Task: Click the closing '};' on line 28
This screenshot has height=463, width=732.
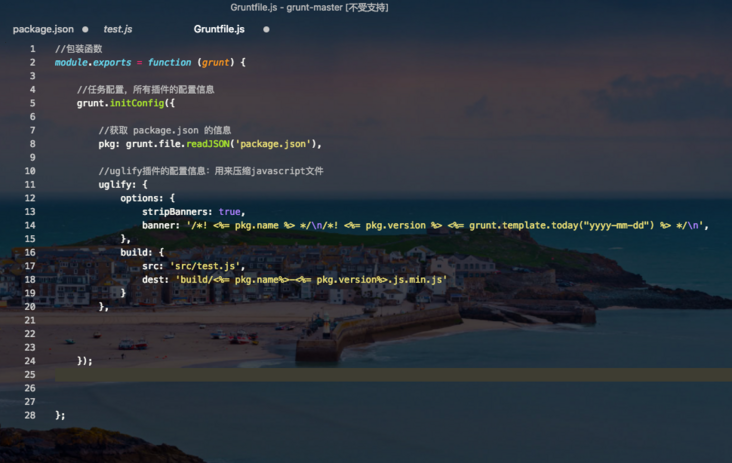Action: click(60, 415)
